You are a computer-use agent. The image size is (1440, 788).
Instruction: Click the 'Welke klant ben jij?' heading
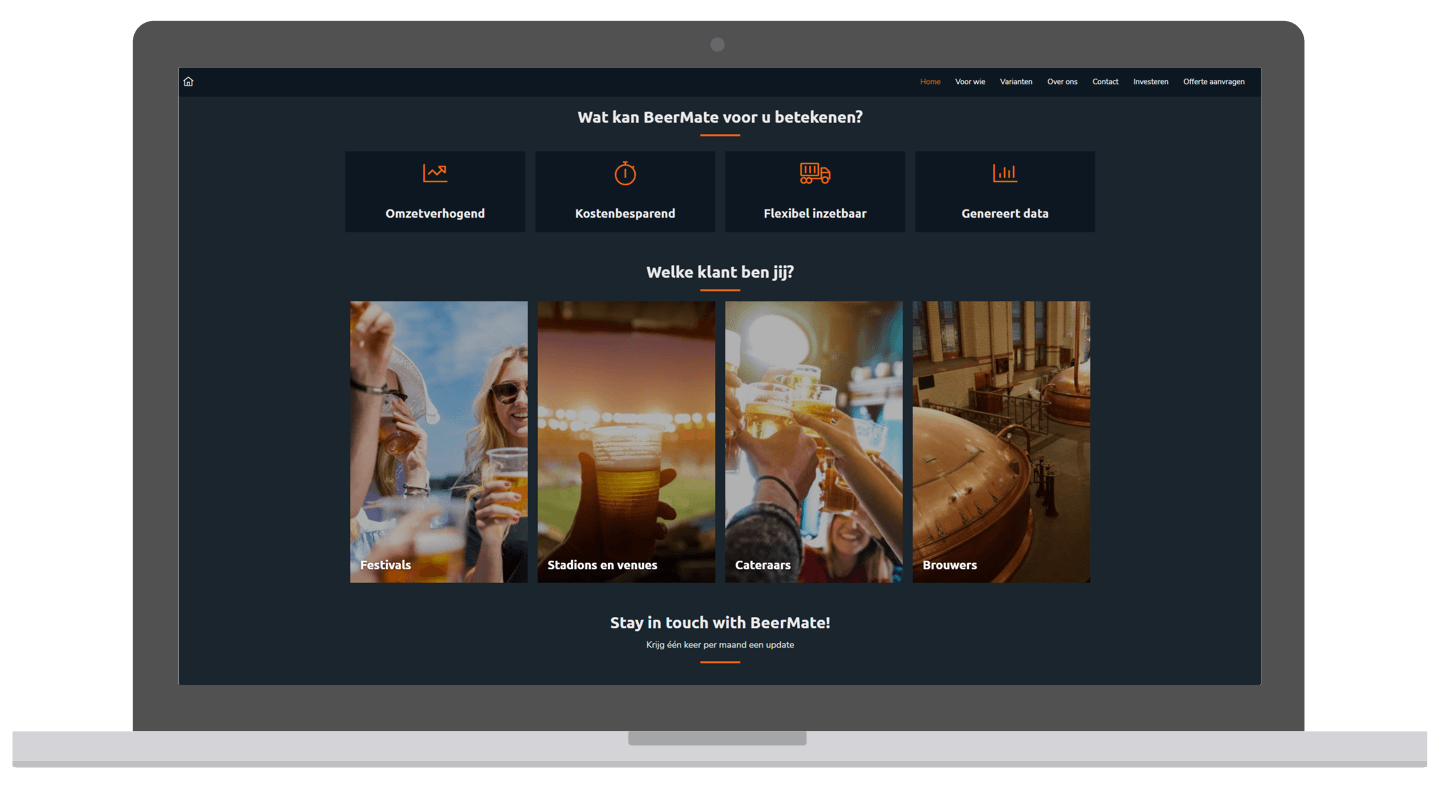click(x=720, y=272)
